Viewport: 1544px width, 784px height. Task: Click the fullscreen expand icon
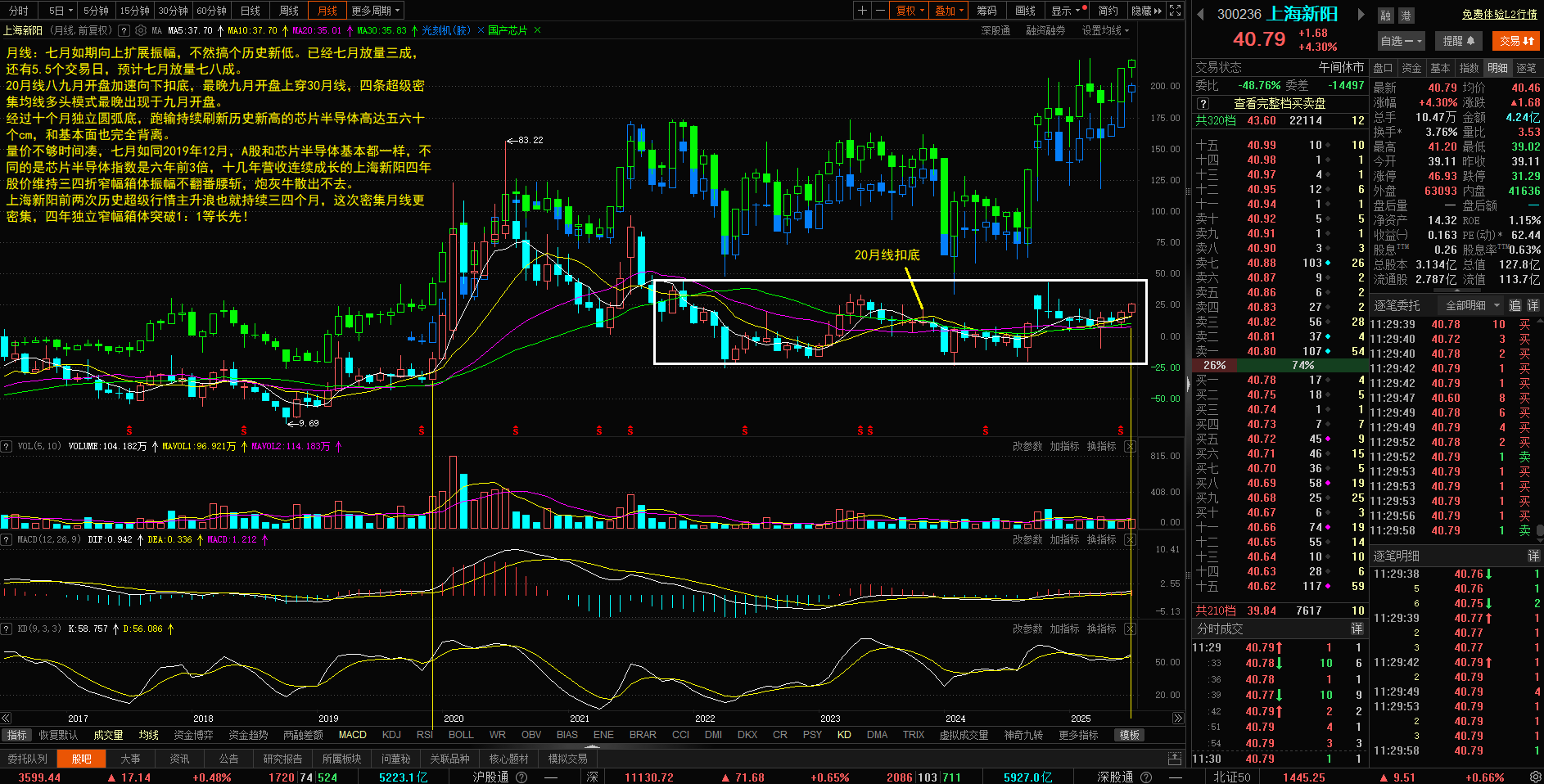[1176, 11]
